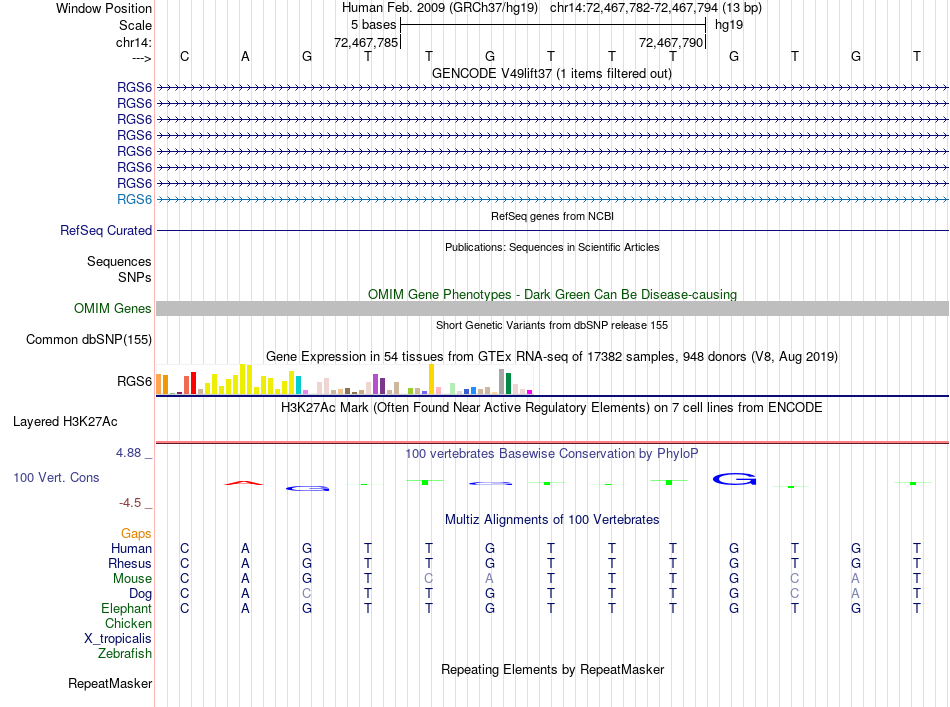Click the red A conservation logo letter
This screenshot has width=950, height=707.
244,483
